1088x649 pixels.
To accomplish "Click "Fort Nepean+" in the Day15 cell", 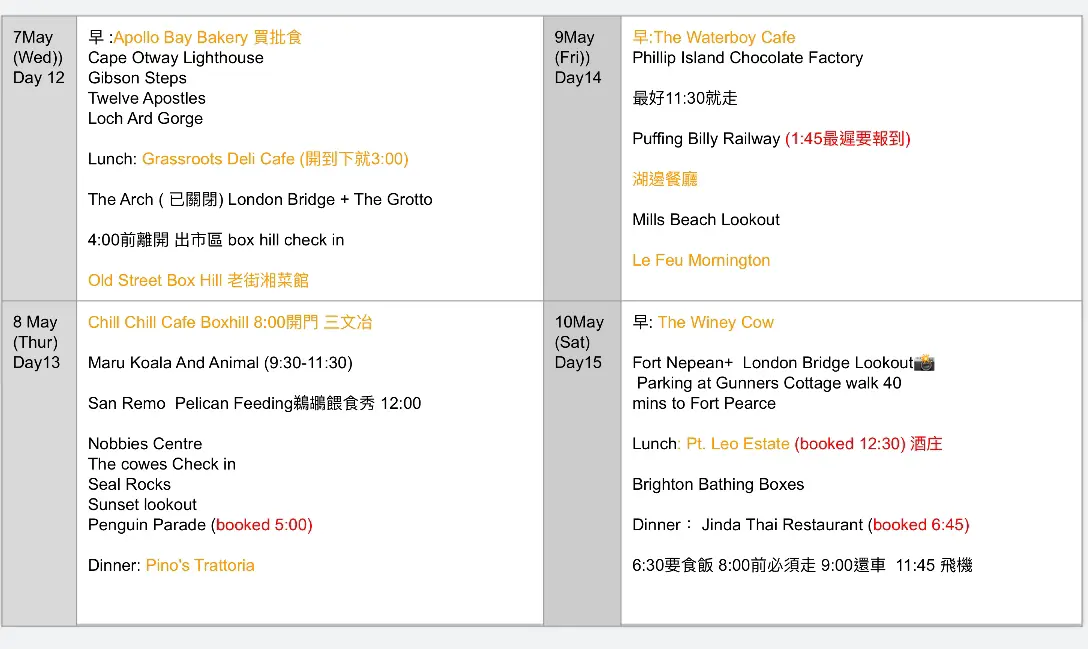I will click(683, 363).
